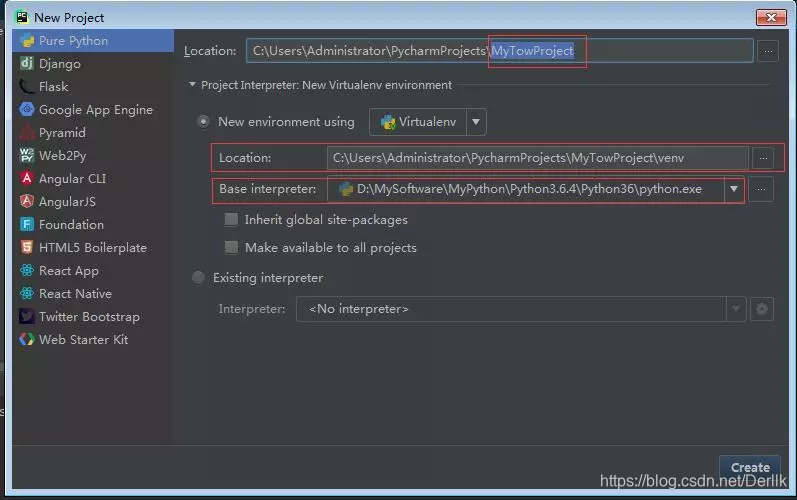Click the Django project type icon

tap(27, 64)
